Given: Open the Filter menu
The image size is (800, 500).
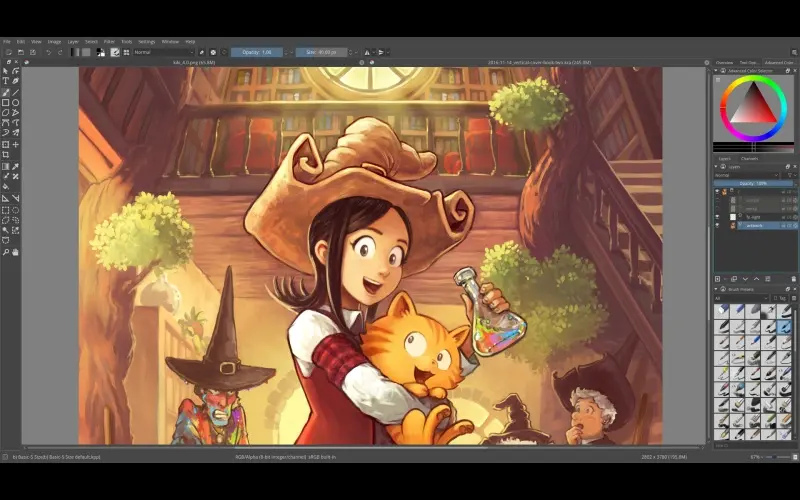Looking at the screenshot, I should tap(108, 41).
